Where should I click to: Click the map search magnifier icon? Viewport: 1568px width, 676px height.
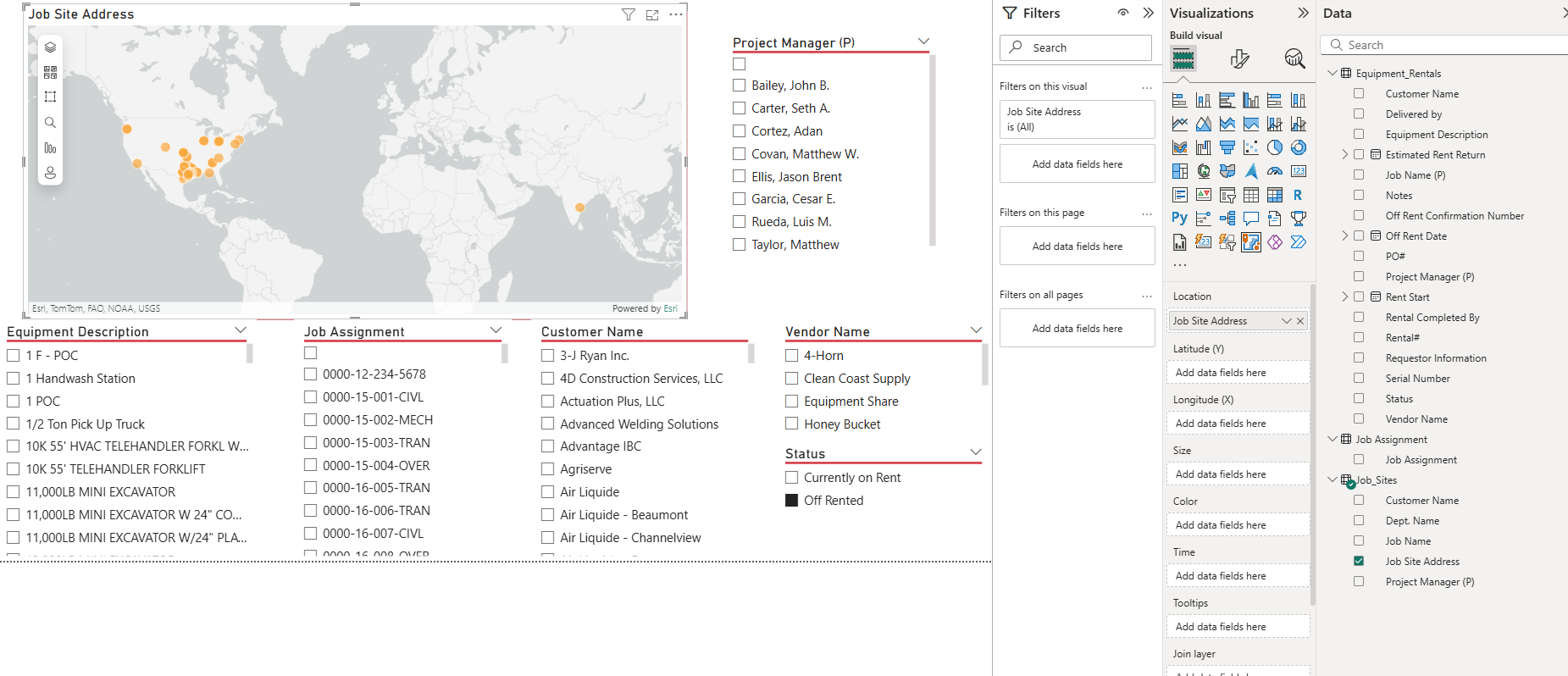(x=50, y=123)
